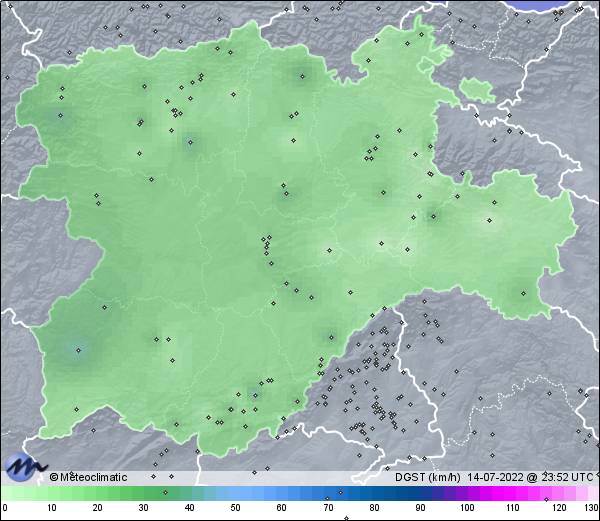Click the 110 value on the scale
Viewport: 600px width, 521px height.
coord(513,508)
